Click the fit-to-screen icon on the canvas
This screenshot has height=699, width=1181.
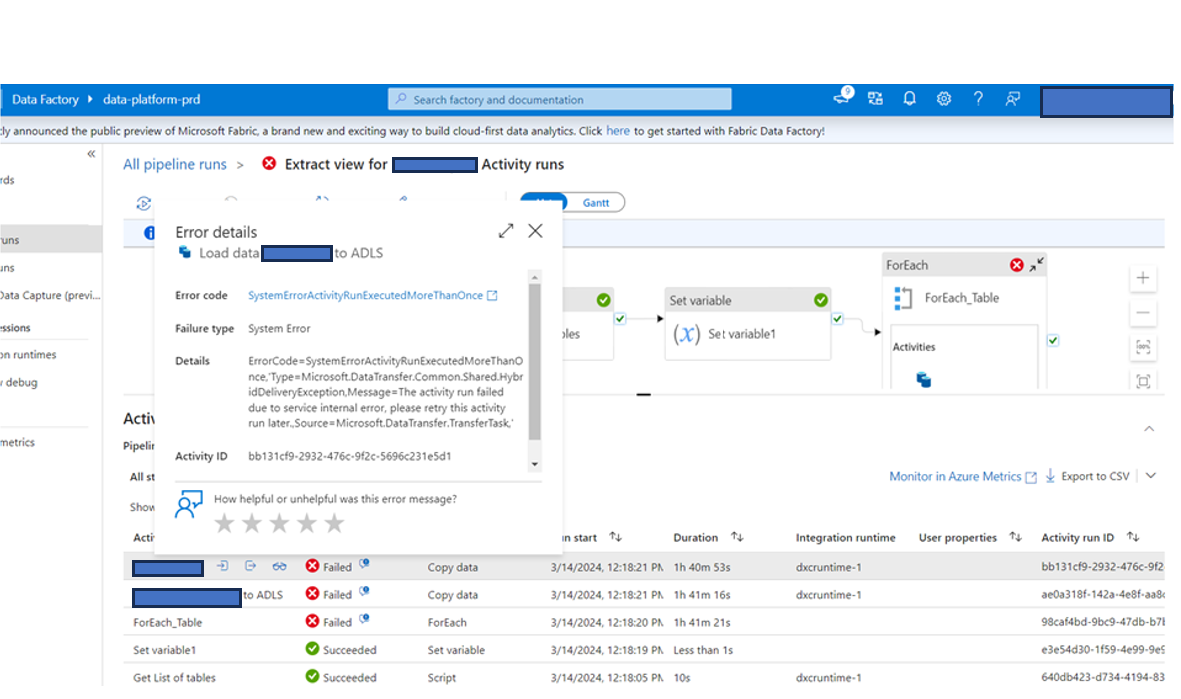1143,380
